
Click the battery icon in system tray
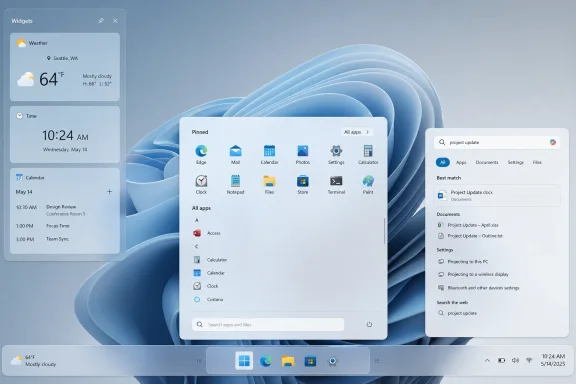pyautogui.click(x=501, y=360)
